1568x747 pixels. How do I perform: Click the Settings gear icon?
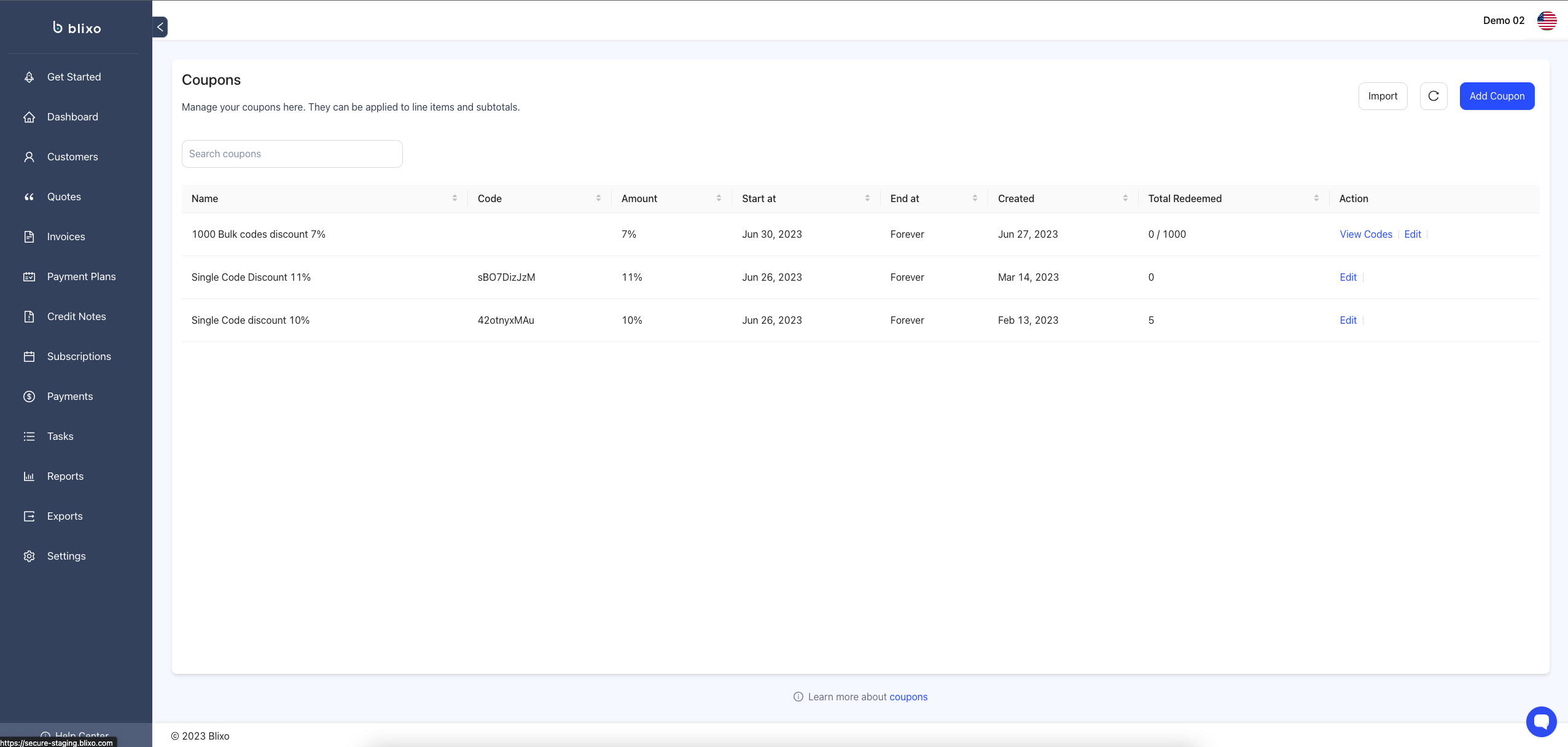(x=29, y=556)
